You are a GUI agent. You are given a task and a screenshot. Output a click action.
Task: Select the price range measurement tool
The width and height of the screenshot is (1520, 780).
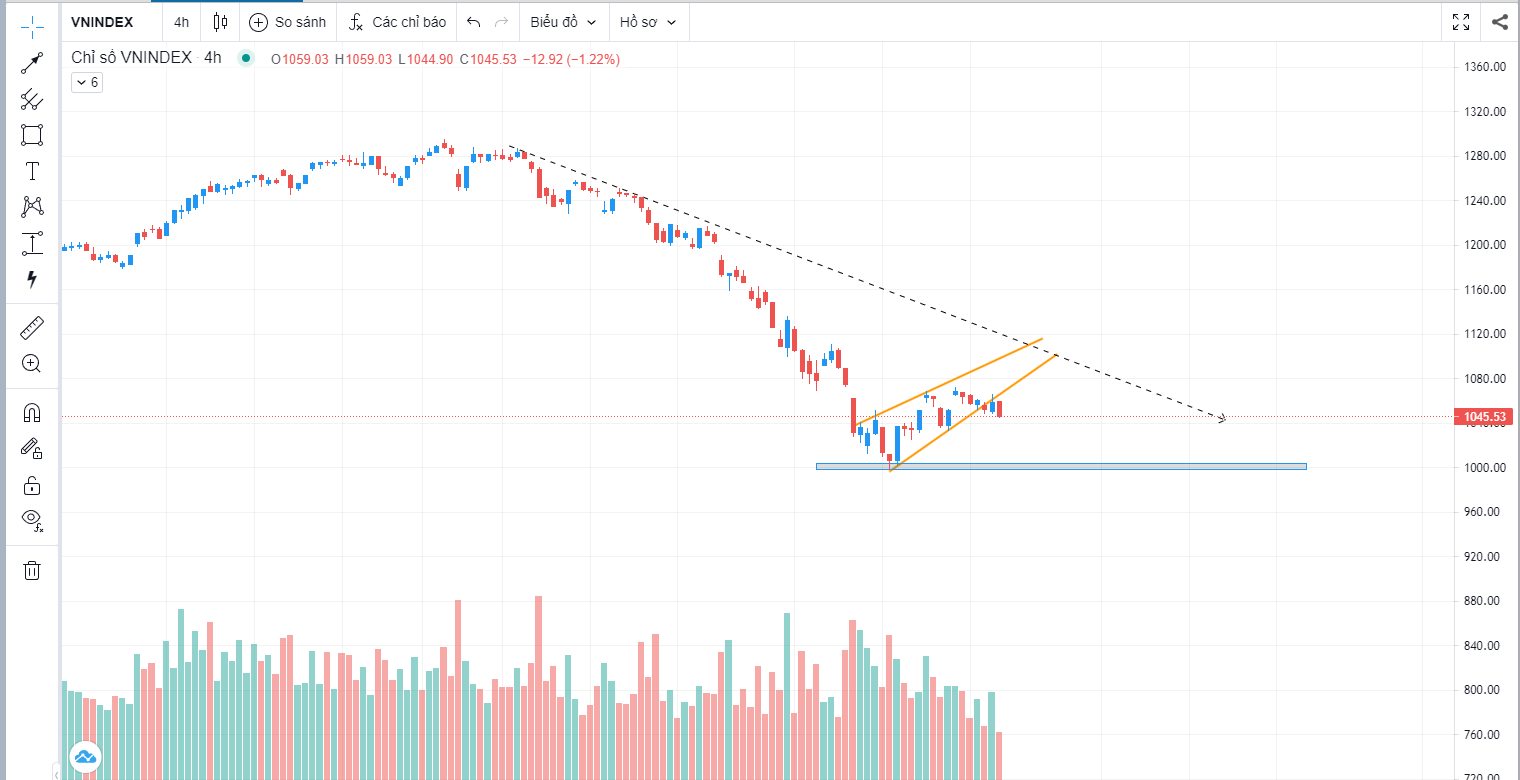pos(32,243)
